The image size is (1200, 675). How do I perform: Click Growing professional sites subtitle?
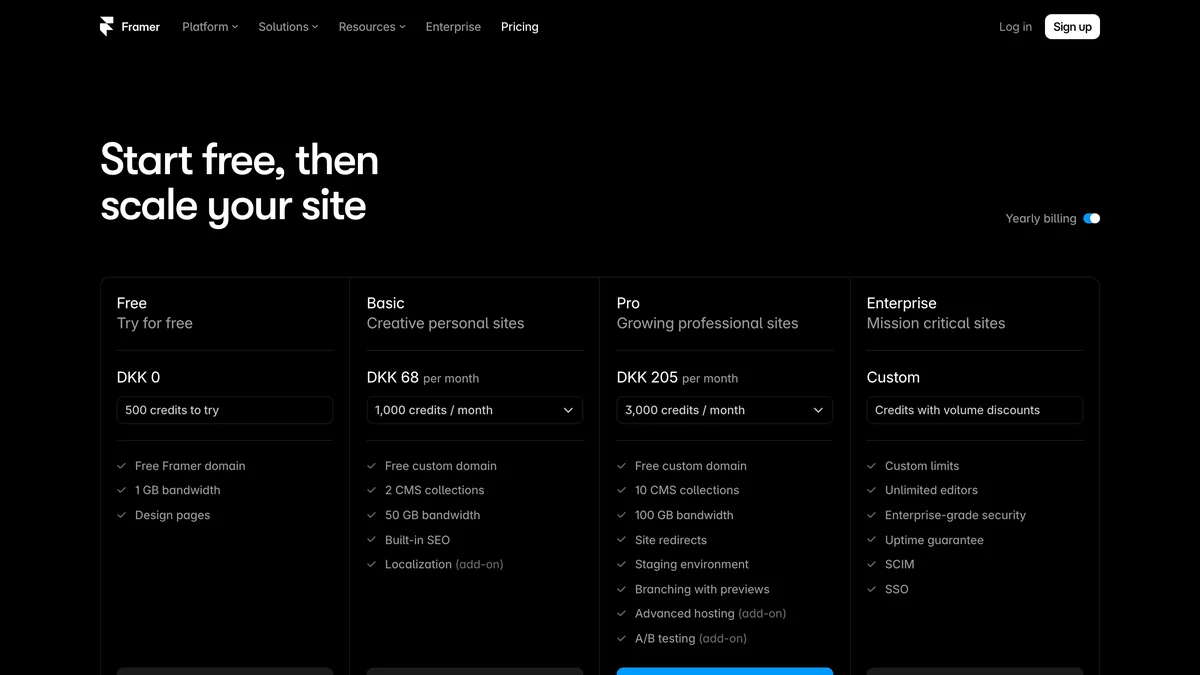pos(708,323)
